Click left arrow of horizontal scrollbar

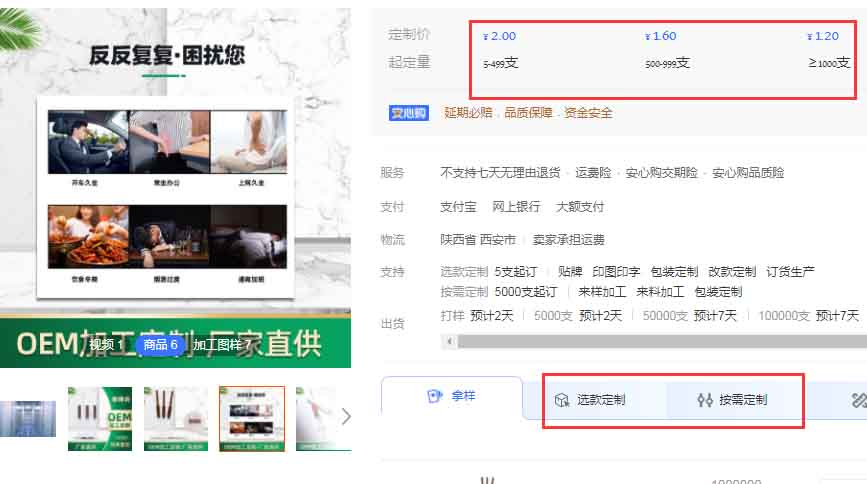451,341
